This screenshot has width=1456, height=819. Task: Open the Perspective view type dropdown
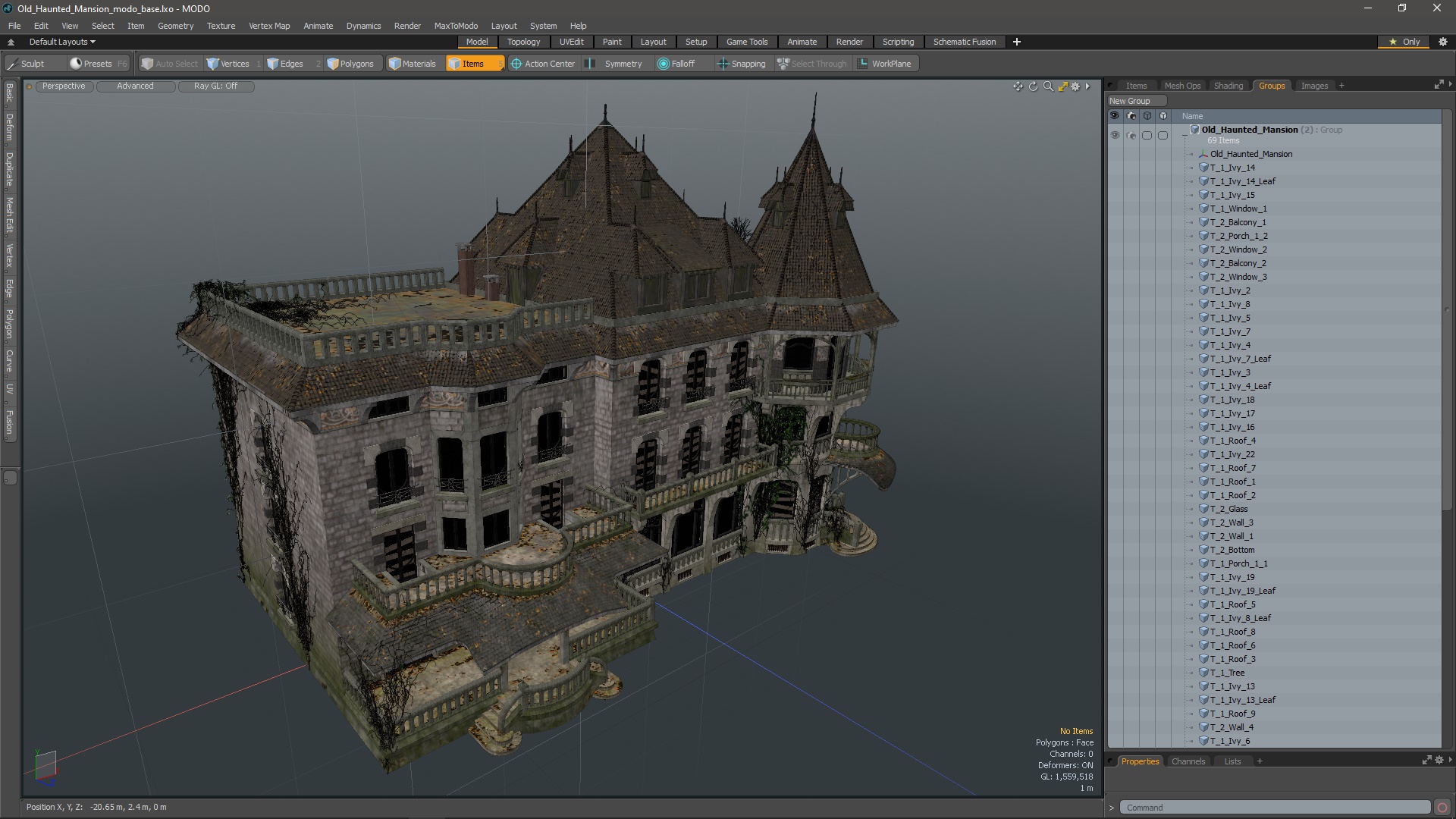[x=64, y=86]
